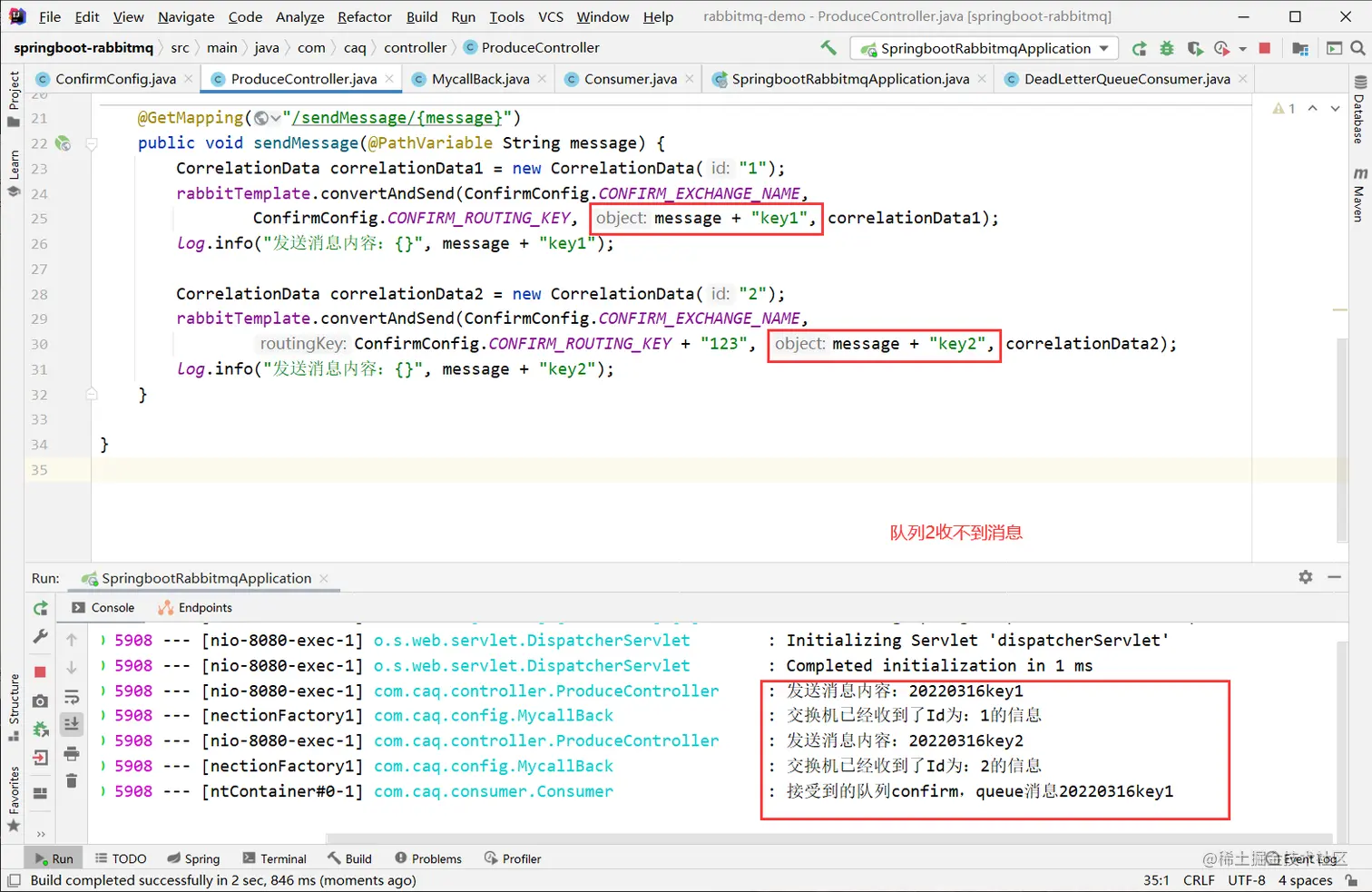The height and width of the screenshot is (892, 1372).
Task: Click the Rerun icon in the top toolbar
Action: tap(1140, 48)
